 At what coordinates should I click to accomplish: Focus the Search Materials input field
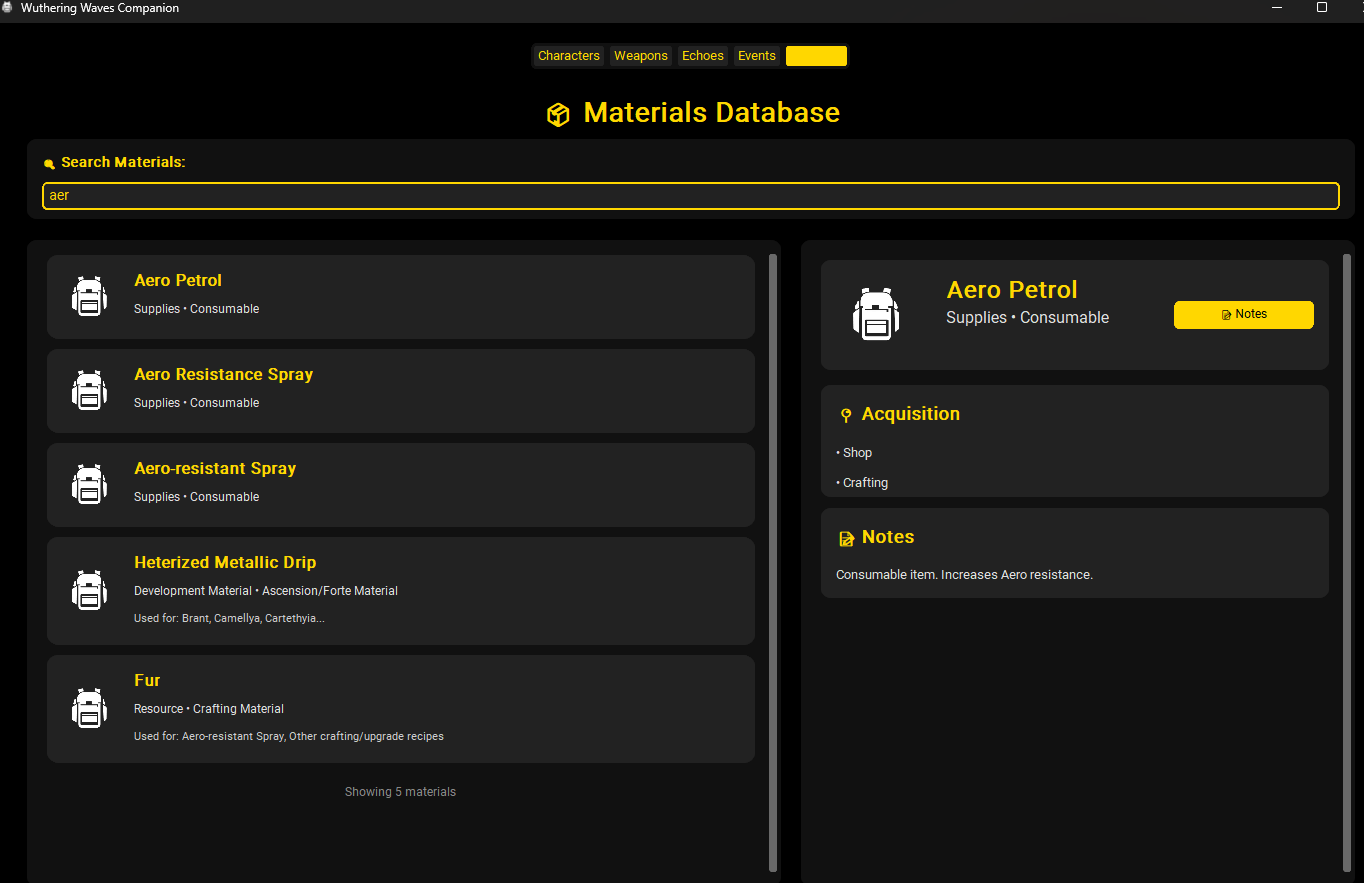click(x=690, y=196)
